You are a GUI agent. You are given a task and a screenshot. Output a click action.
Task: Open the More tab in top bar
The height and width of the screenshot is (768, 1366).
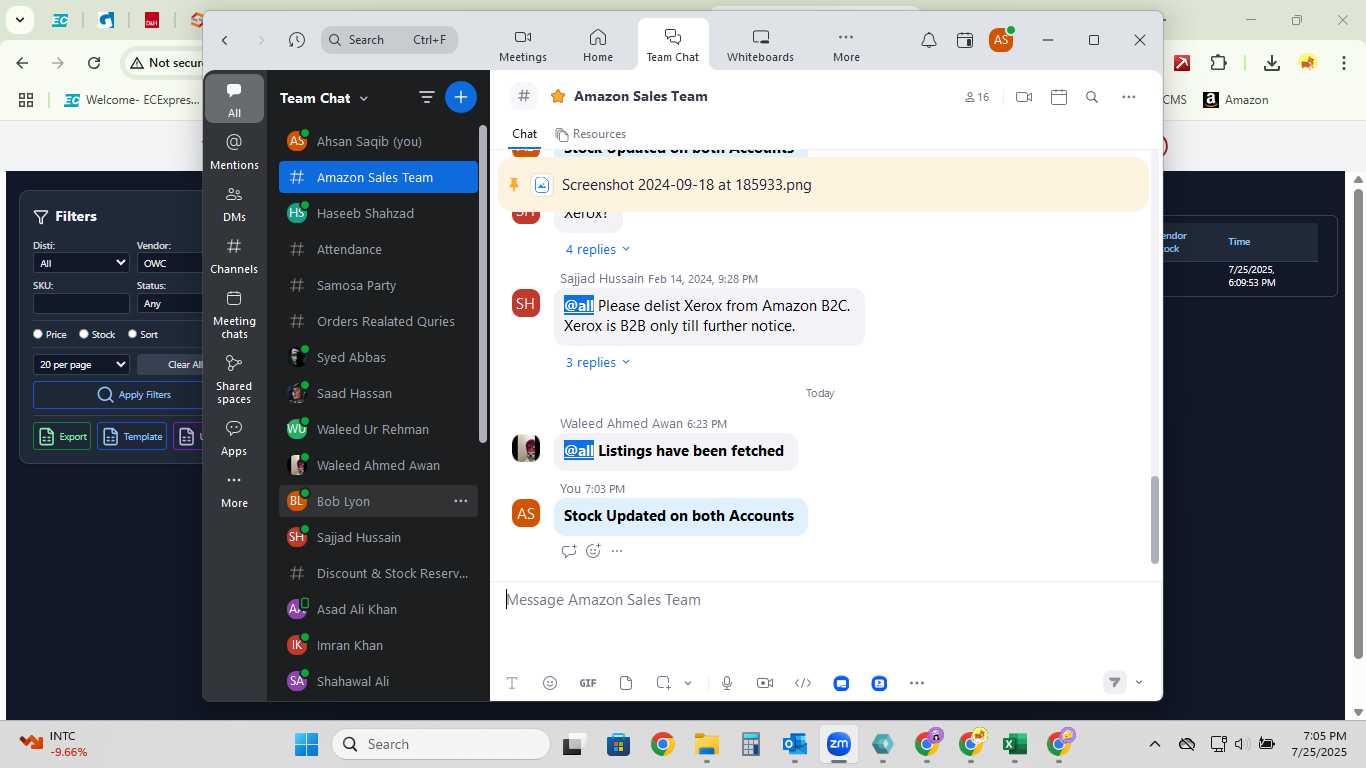click(846, 45)
